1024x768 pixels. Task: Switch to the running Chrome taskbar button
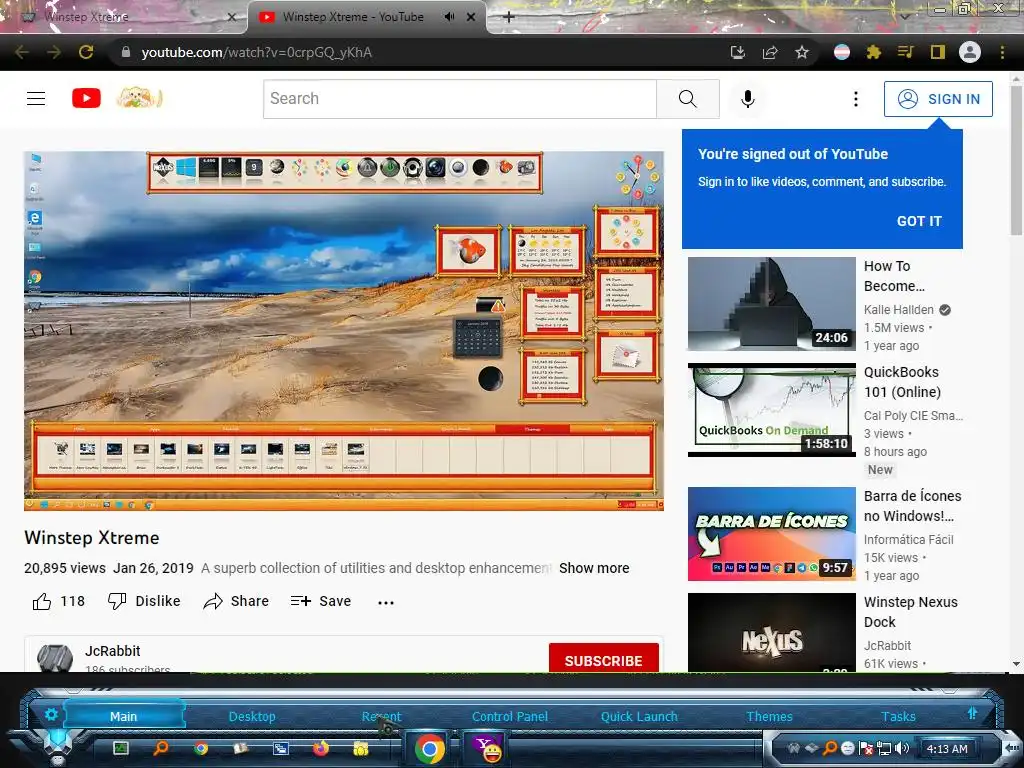click(429, 748)
